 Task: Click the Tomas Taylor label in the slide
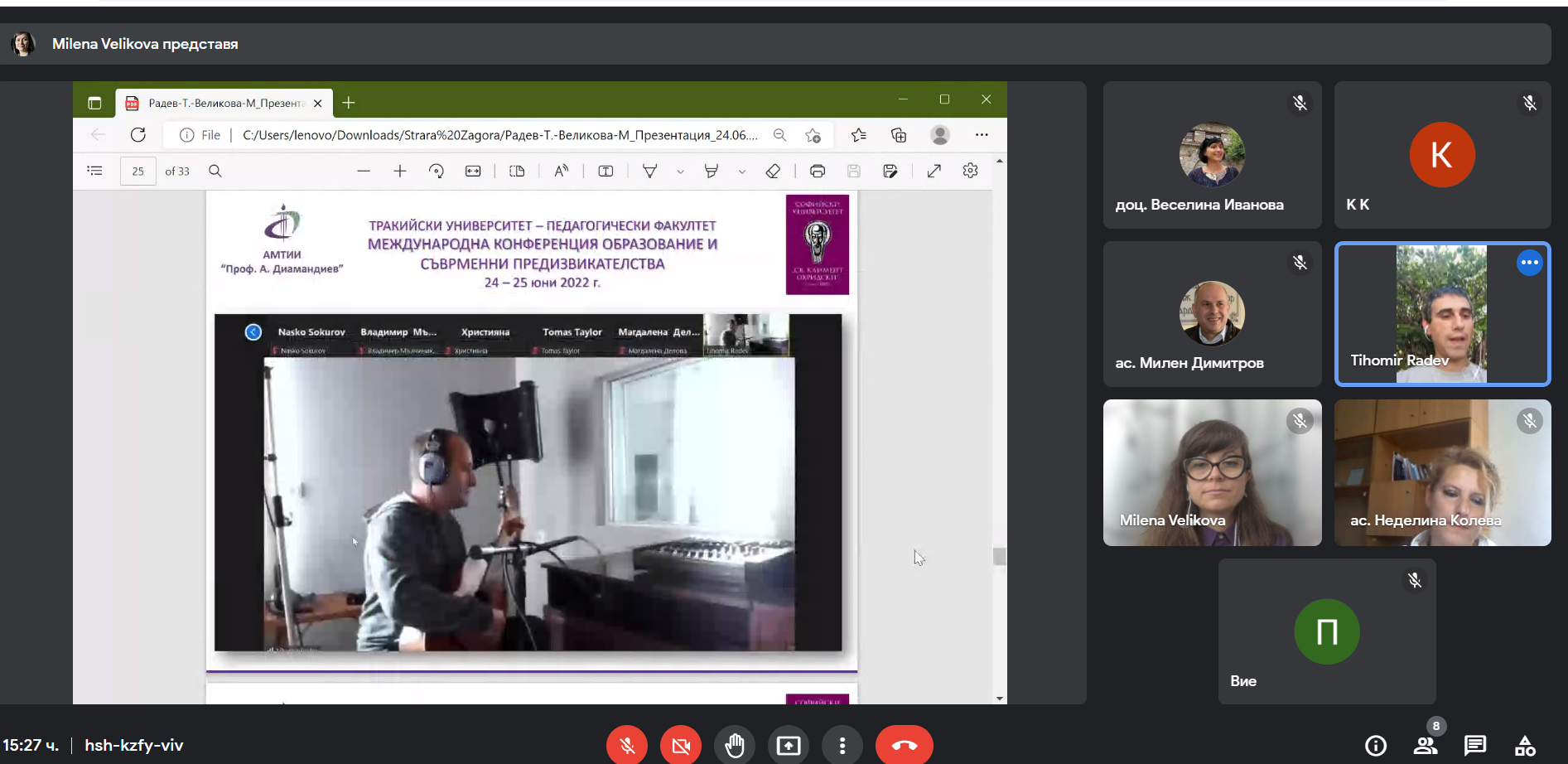572,332
